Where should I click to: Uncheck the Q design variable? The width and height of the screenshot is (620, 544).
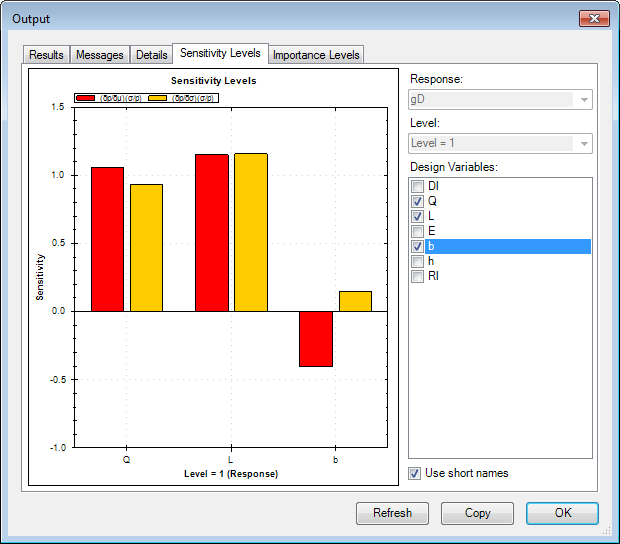418,201
